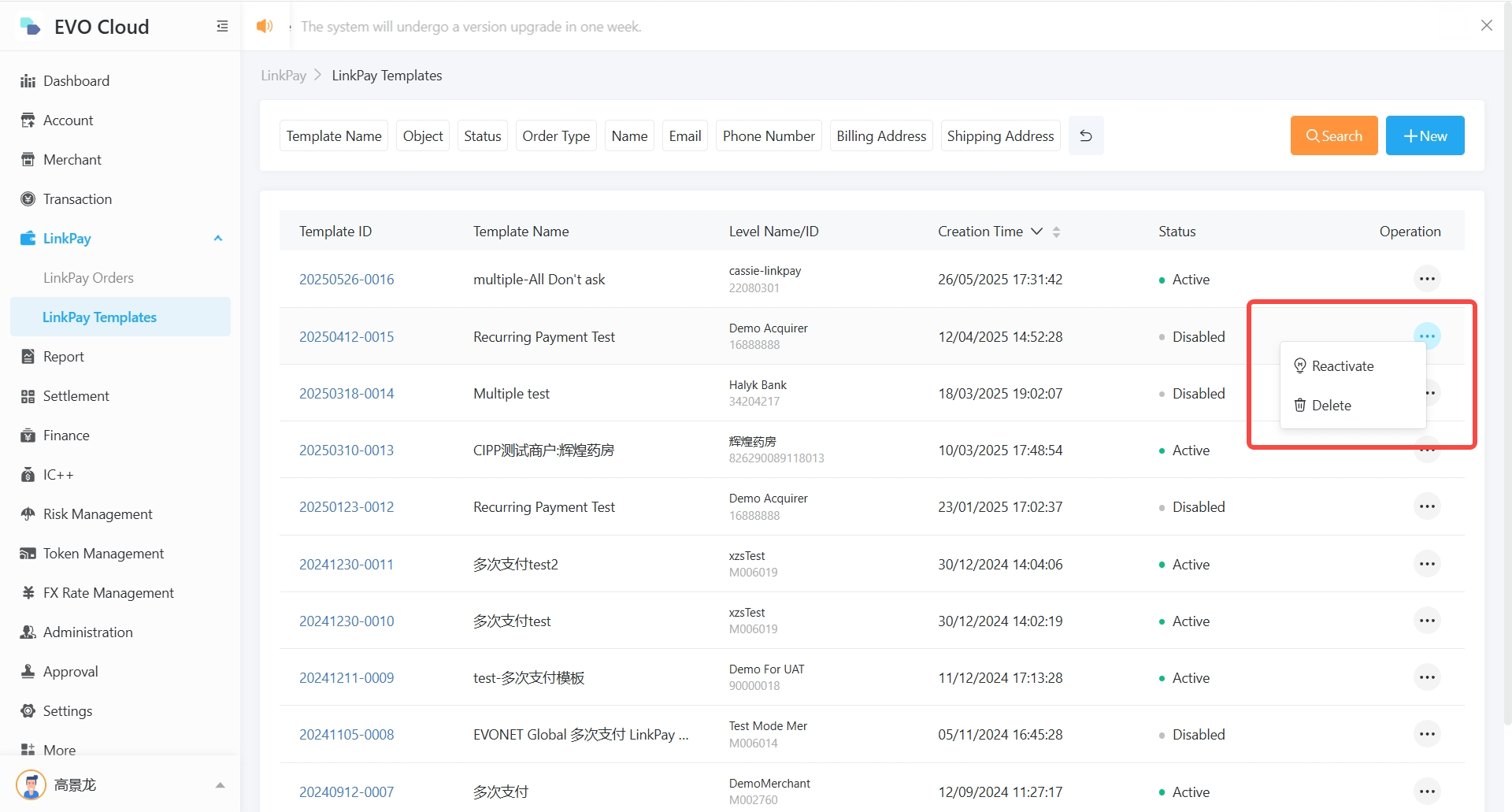Viewport: 1512px width, 812px height.
Task: Open the three-dot menu for template 20241211-0009
Action: pyautogui.click(x=1426, y=677)
